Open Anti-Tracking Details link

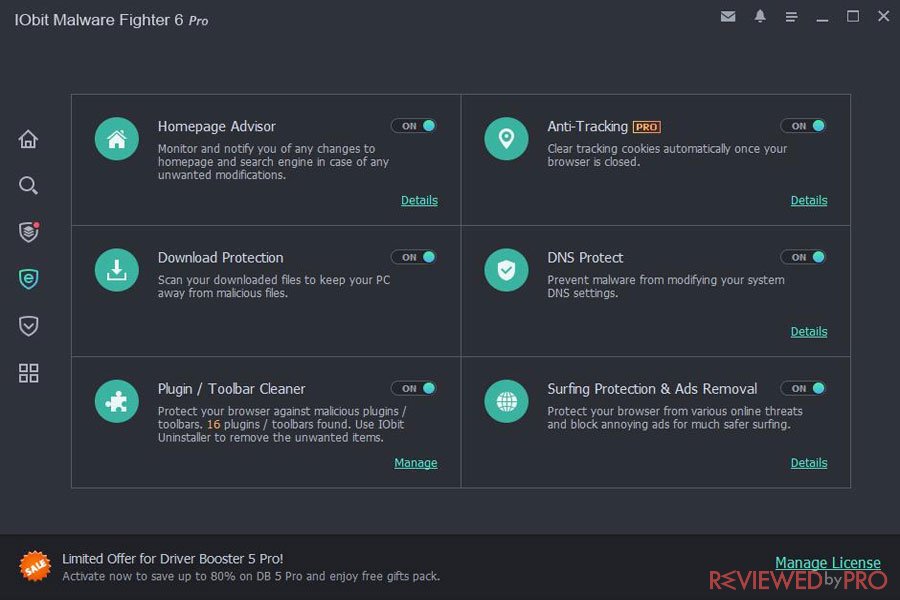pos(809,200)
